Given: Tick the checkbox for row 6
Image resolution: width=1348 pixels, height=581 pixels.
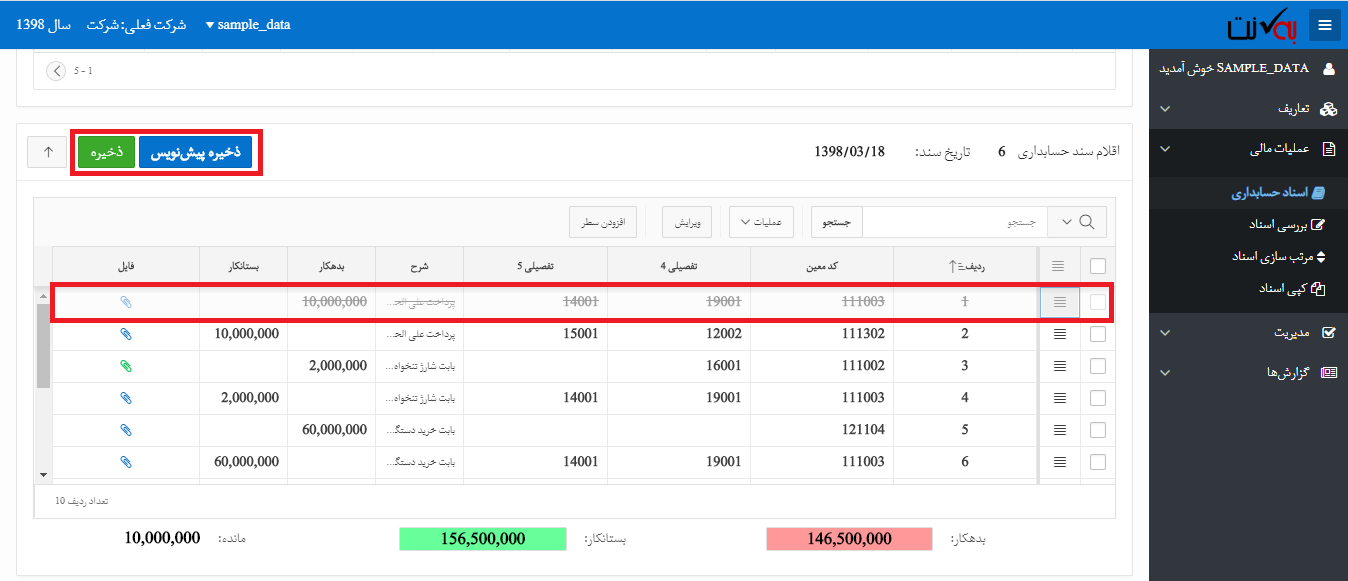Looking at the screenshot, I should 1098,462.
